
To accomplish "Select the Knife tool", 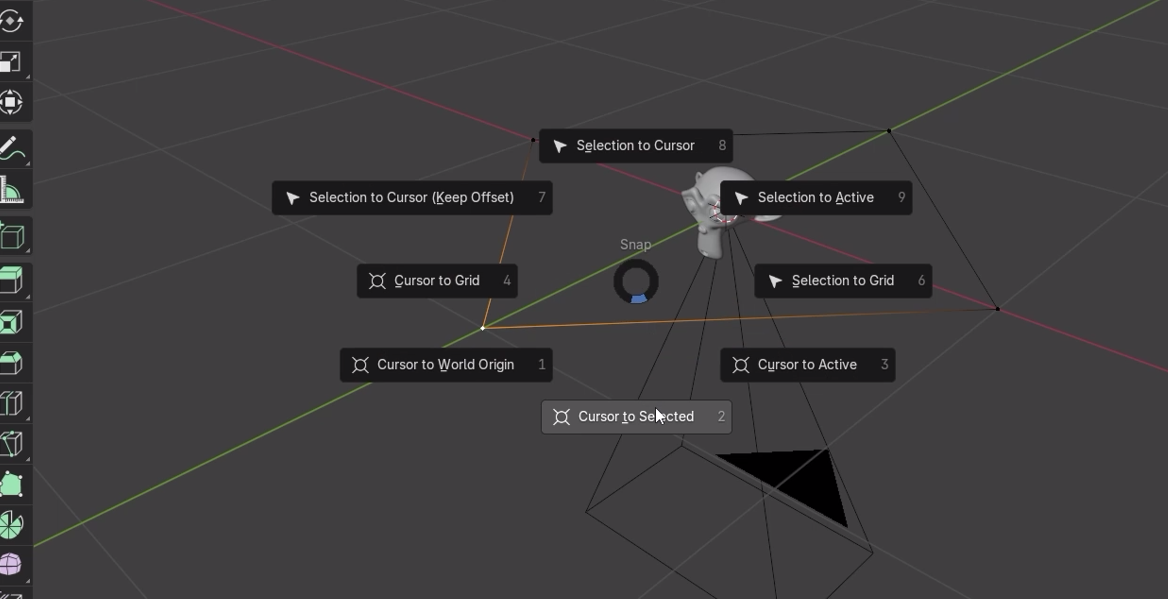I will (11, 444).
